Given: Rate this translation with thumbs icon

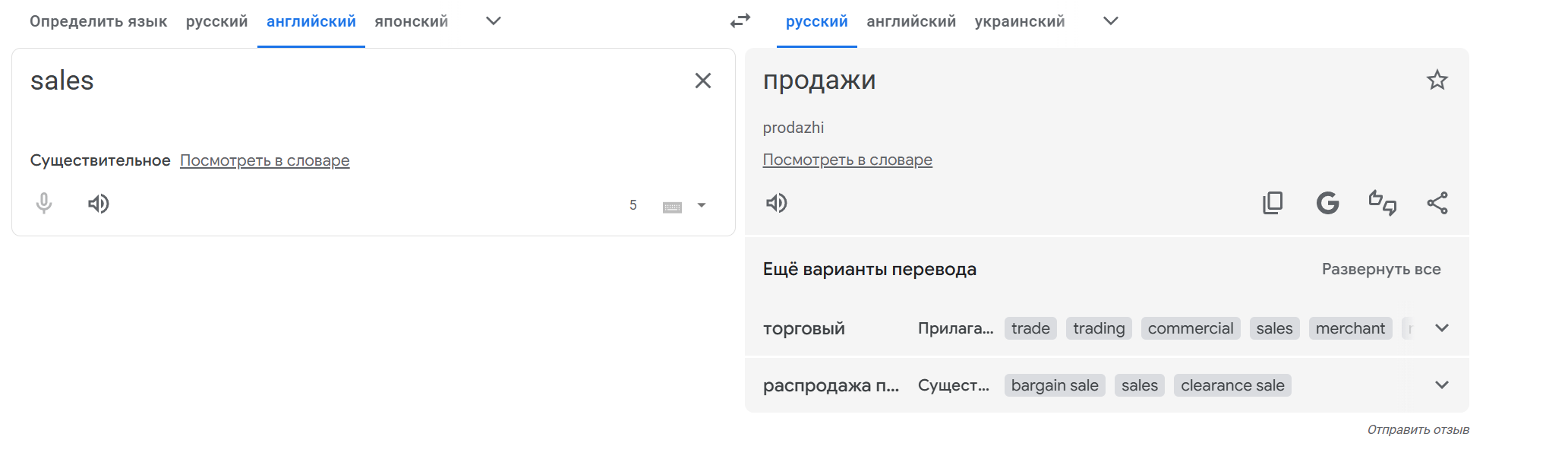Looking at the screenshot, I should click(x=1382, y=203).
